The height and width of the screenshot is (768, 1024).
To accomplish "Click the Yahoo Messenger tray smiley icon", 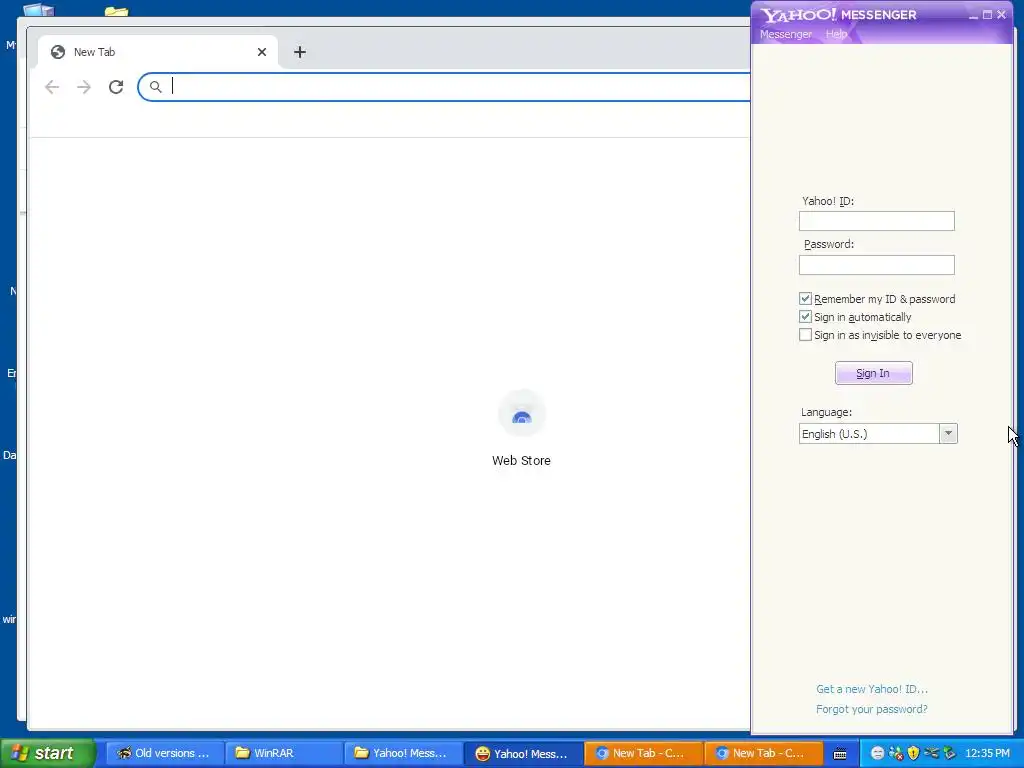I will (878, 753).
